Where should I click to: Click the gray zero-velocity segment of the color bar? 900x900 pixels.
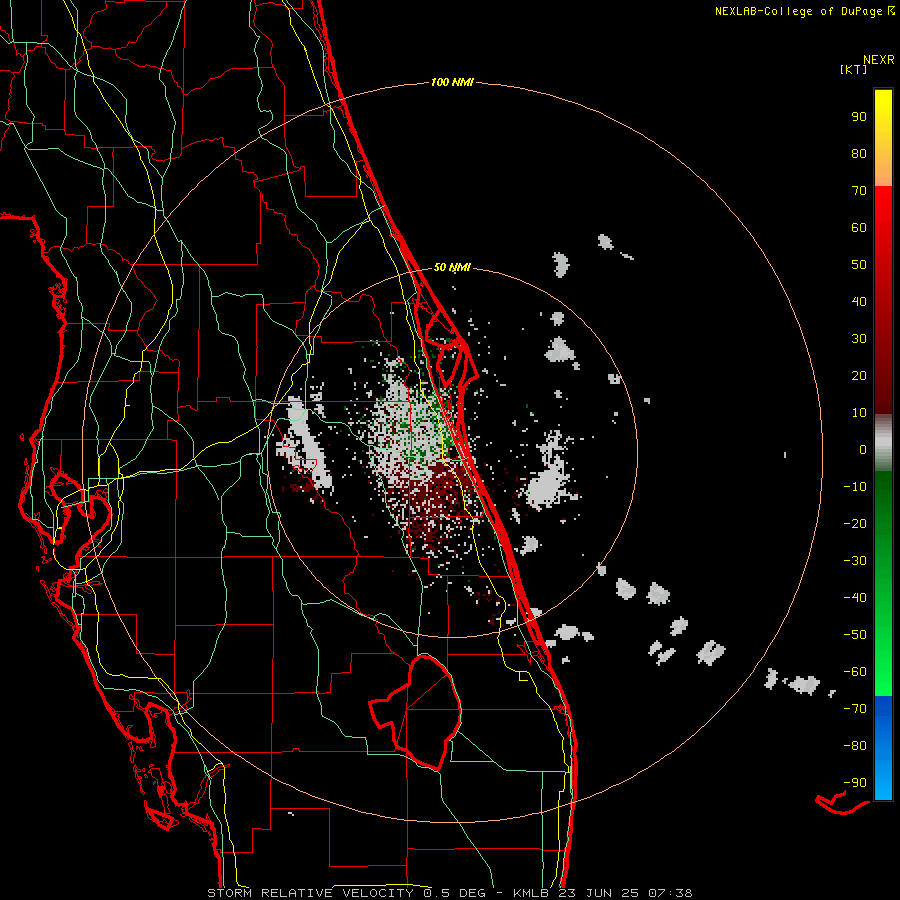(x=883, y=443)
